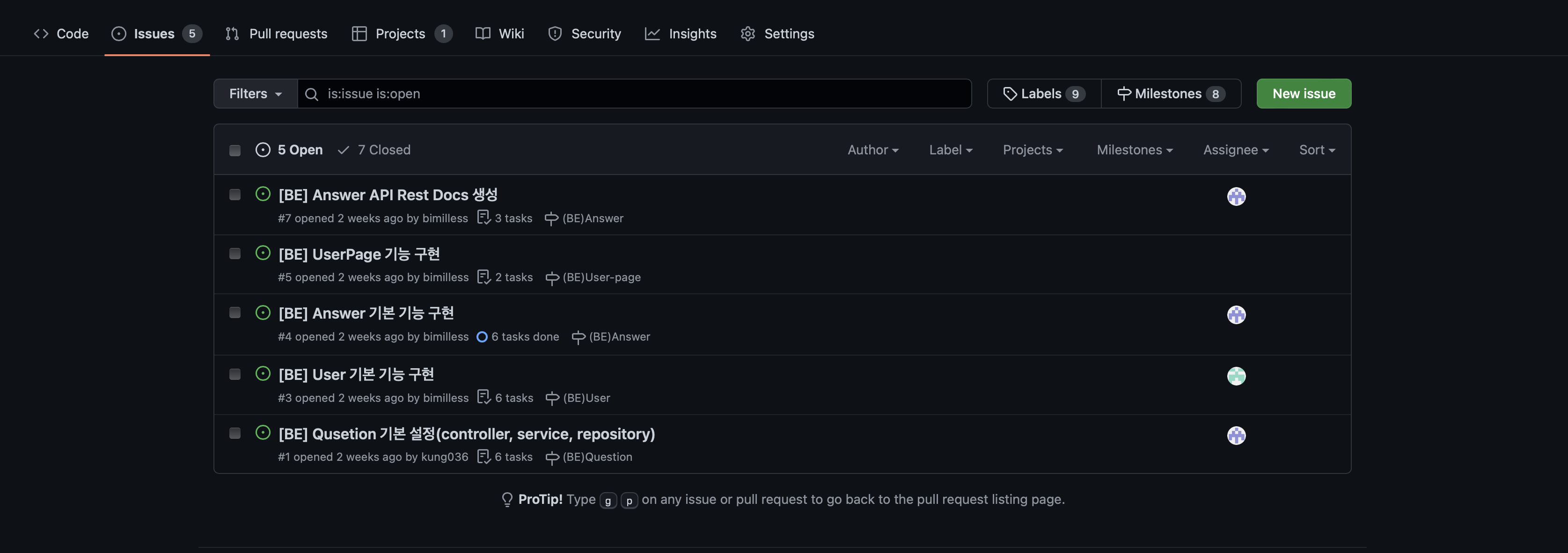1568x553 pixels.
Task: Click the 6 tasks done progress circle
Action: coord(482,337)
